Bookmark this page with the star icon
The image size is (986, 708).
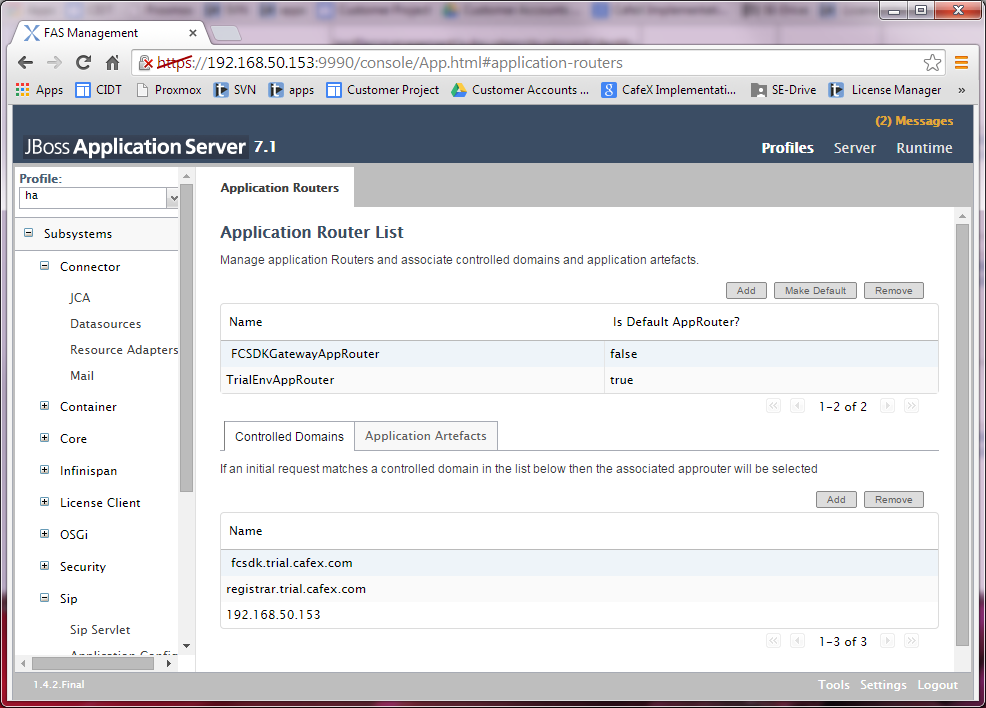click(x=932, y=62)
